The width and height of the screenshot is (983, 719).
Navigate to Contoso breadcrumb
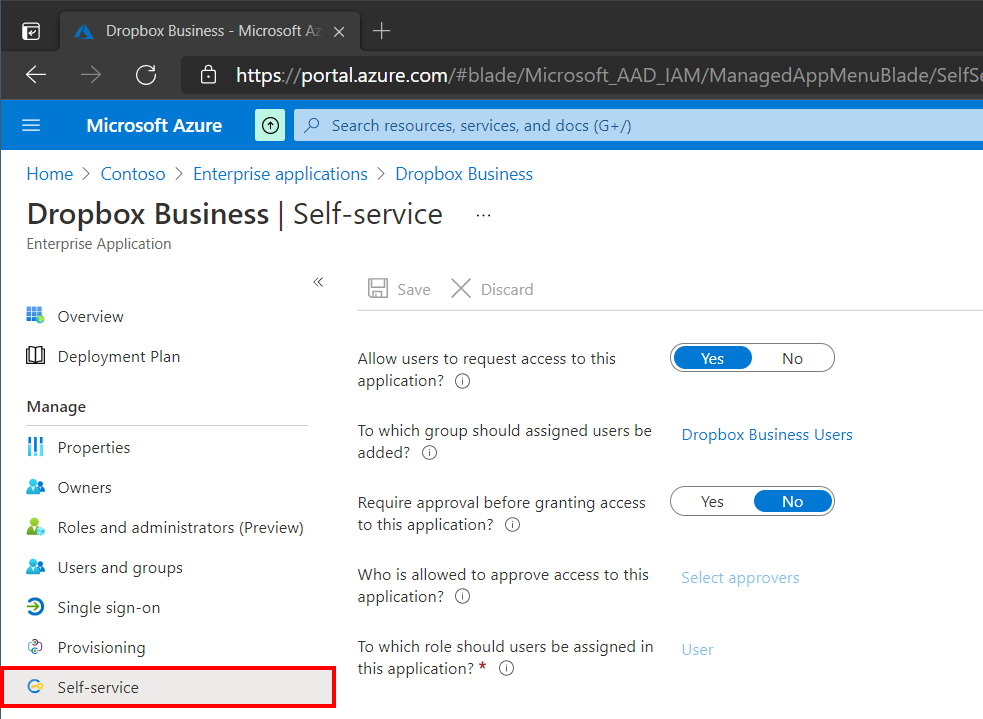point(133,174)
